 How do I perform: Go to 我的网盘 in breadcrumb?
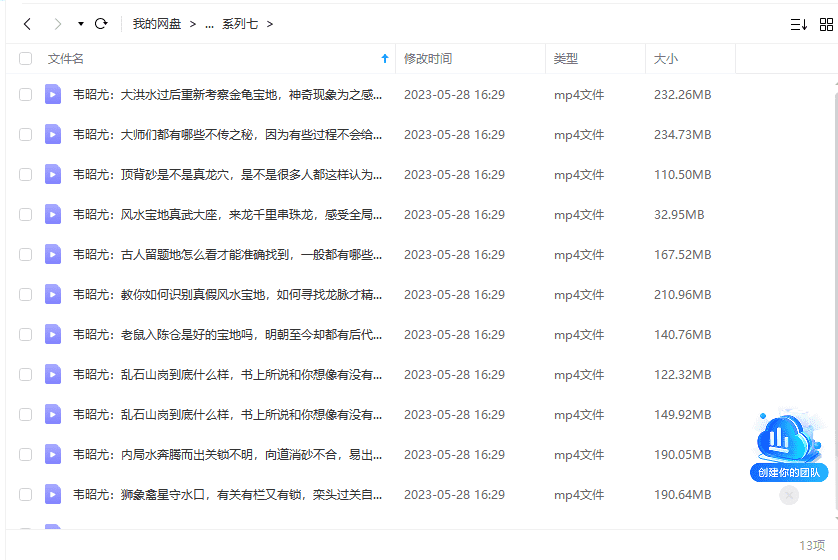(157, 24)
